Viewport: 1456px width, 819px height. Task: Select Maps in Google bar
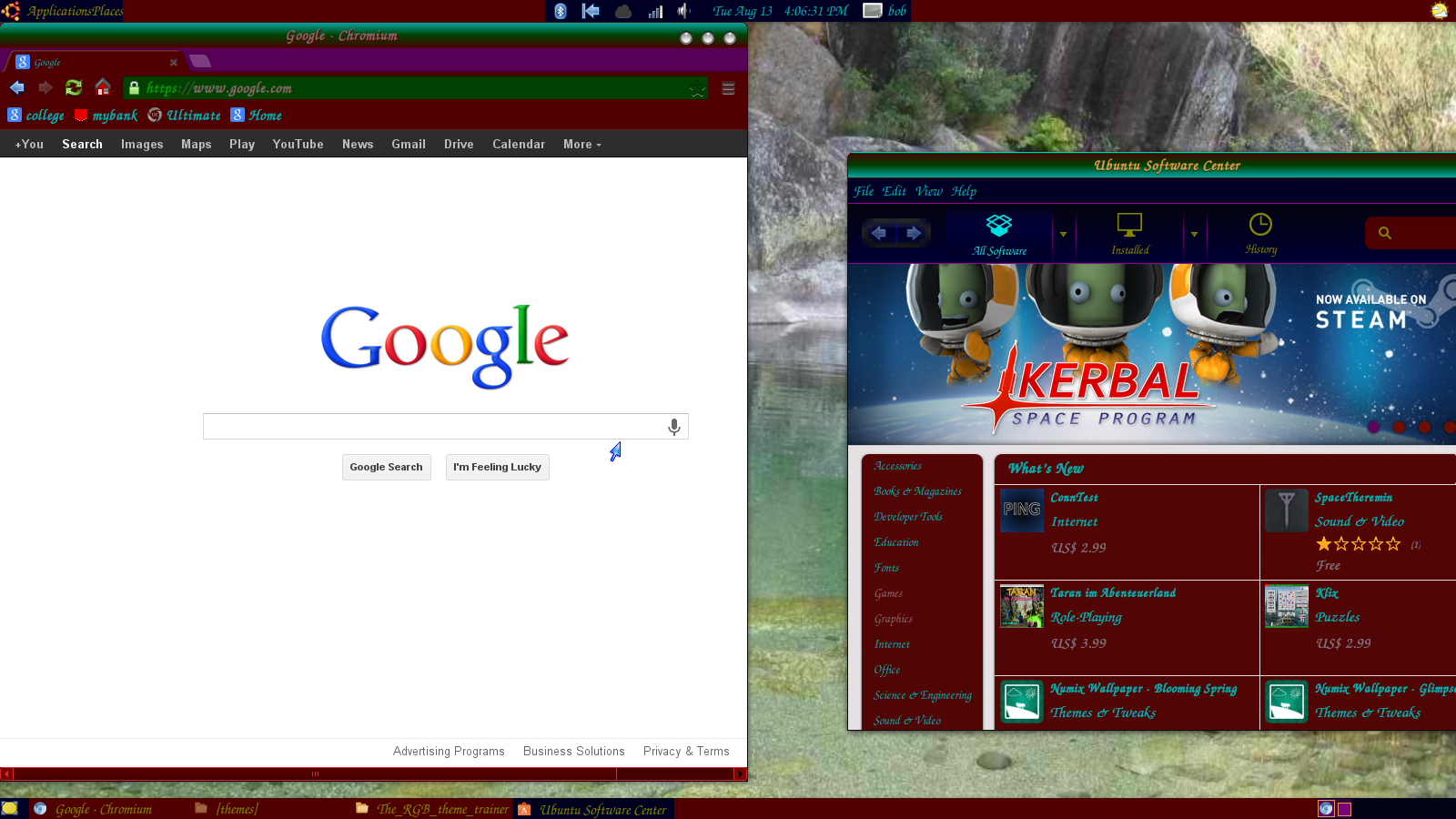coord(196,144)
